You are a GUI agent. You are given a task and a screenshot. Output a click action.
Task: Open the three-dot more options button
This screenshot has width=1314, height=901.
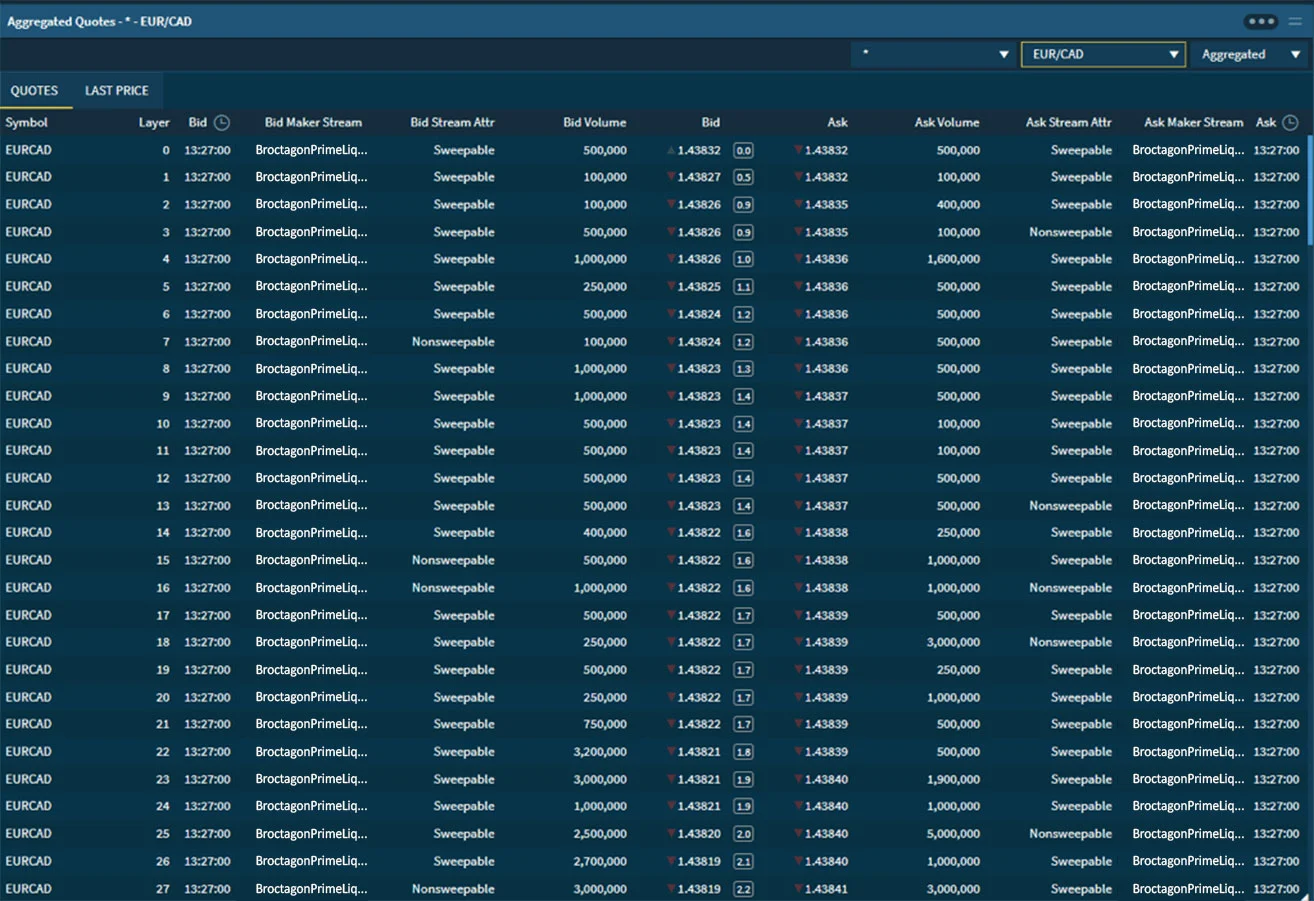point(1260,21)
